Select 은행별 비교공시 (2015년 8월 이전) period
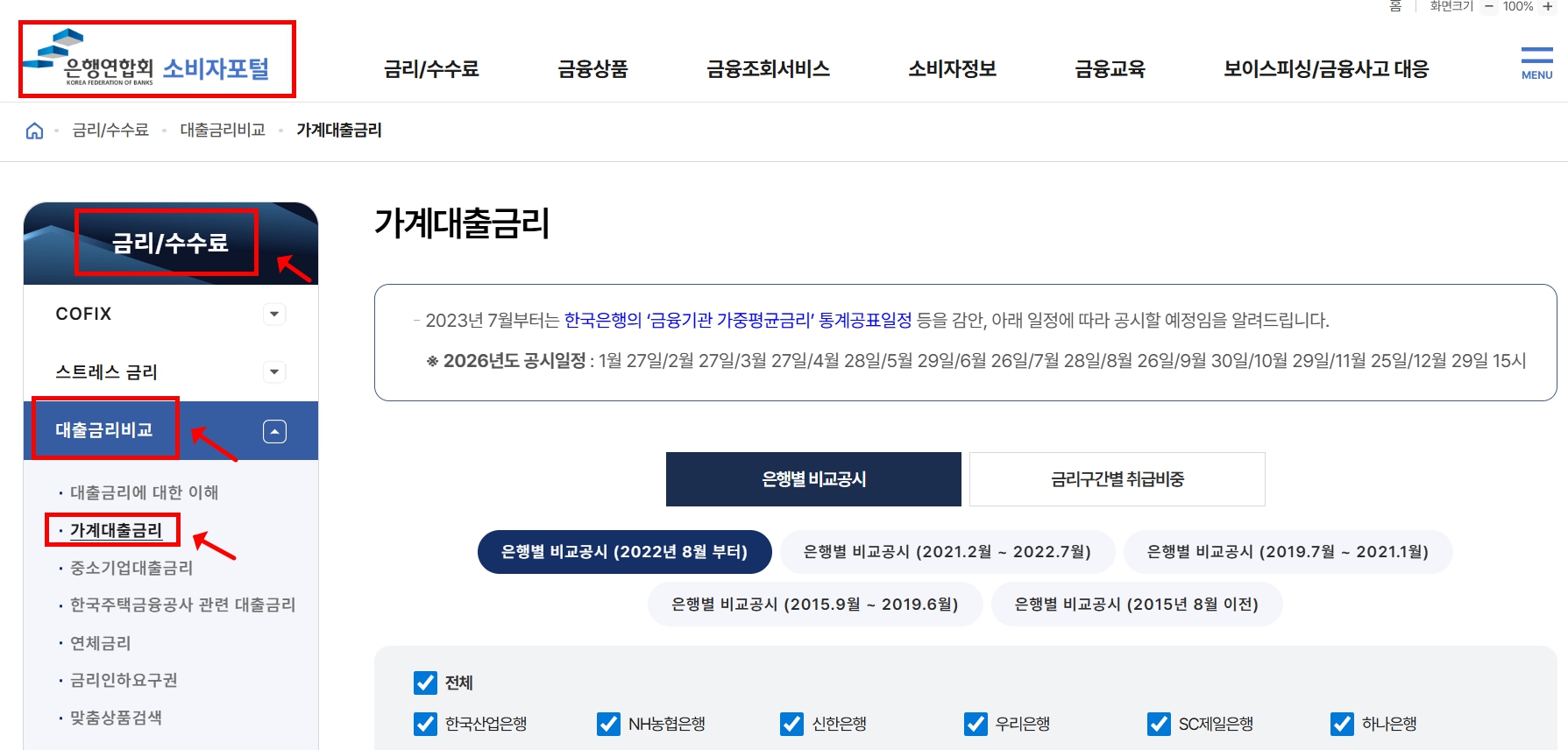The image size is (1568, 750). click(1137, 605)
